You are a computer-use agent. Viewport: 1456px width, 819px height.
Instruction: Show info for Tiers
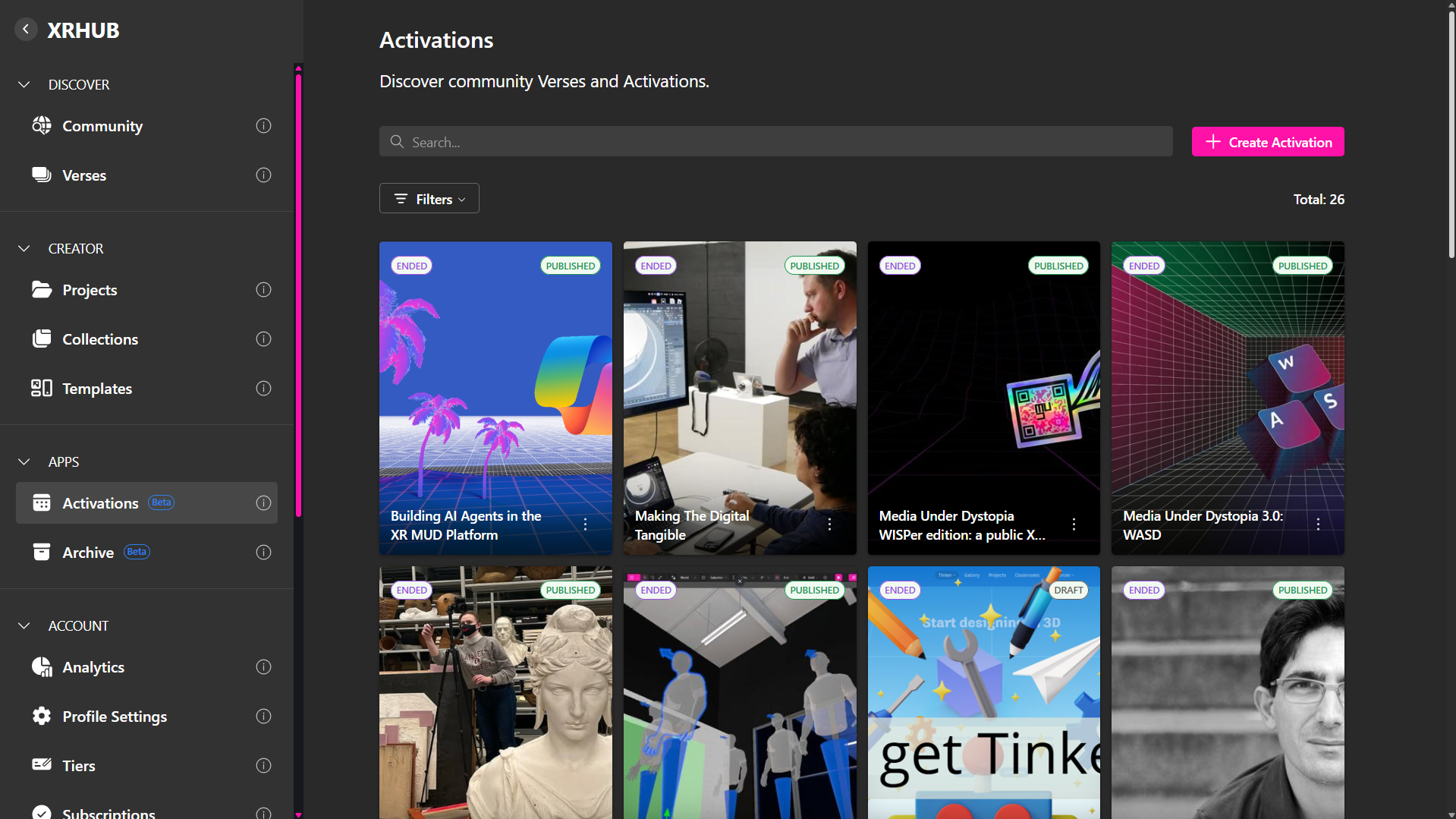point(263,765)
